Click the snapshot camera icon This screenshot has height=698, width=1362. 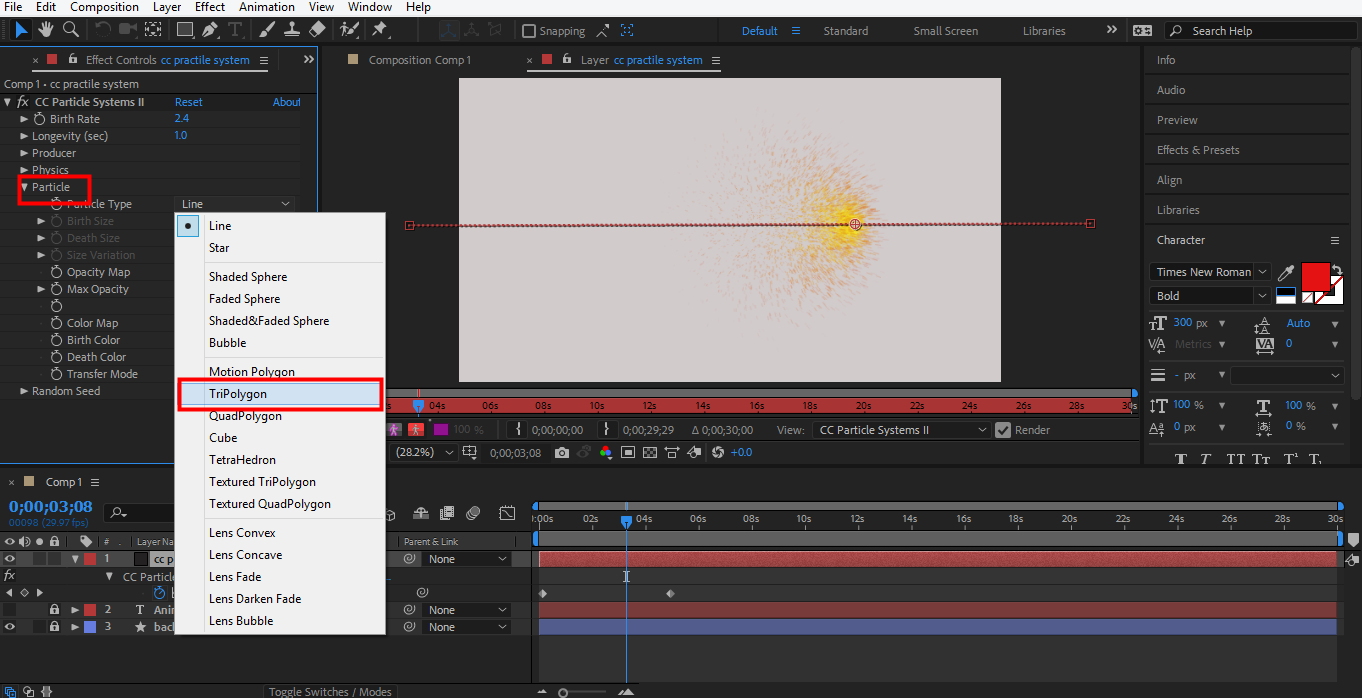tap(562, 453)
